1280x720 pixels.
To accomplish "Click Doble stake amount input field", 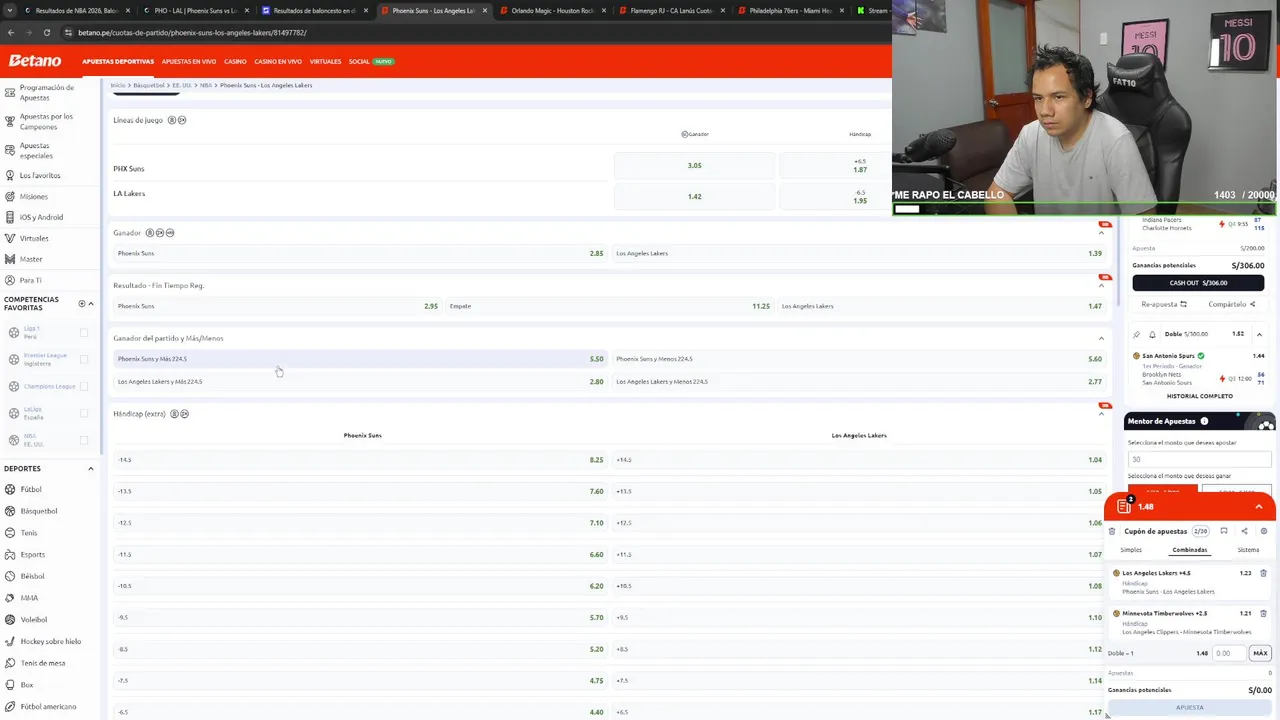I will point(1228,653).
